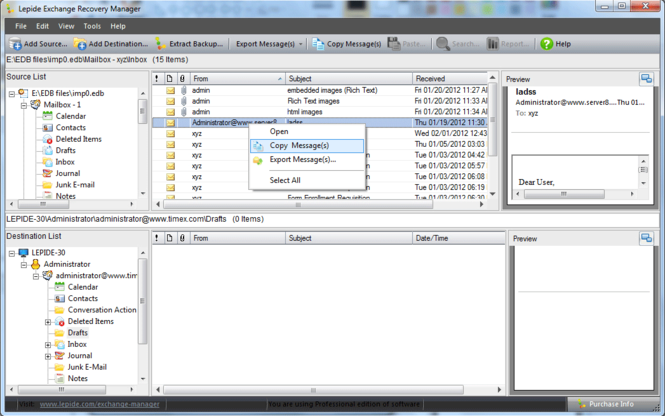The height and width of the screenshot is (416, 665).
Task: Select the Contacts folder icon in Source List
Action: pos(48,127)
